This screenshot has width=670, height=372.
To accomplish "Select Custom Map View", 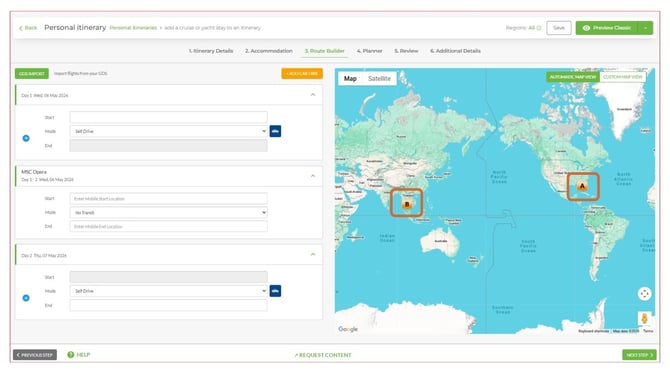I will coord(623,77).
